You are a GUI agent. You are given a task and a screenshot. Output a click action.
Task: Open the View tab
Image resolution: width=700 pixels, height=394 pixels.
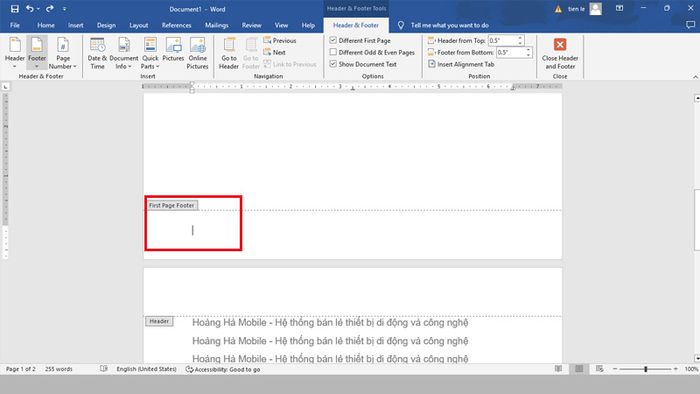pyautogui.click(x=281, y=25)
